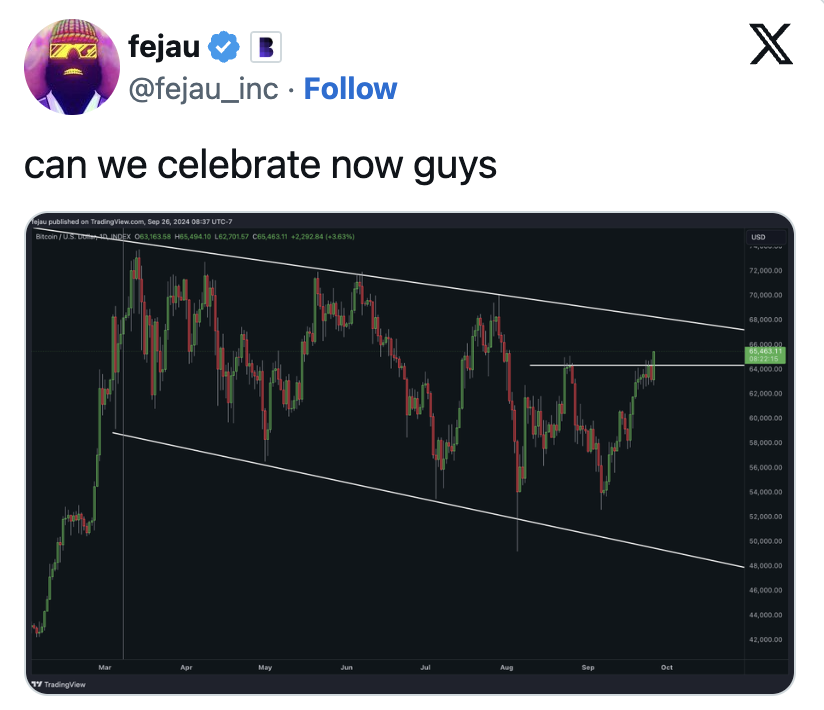Viewport: 824px width, 710px height.
Task: Click the X logo
Action: click(771, 45)
